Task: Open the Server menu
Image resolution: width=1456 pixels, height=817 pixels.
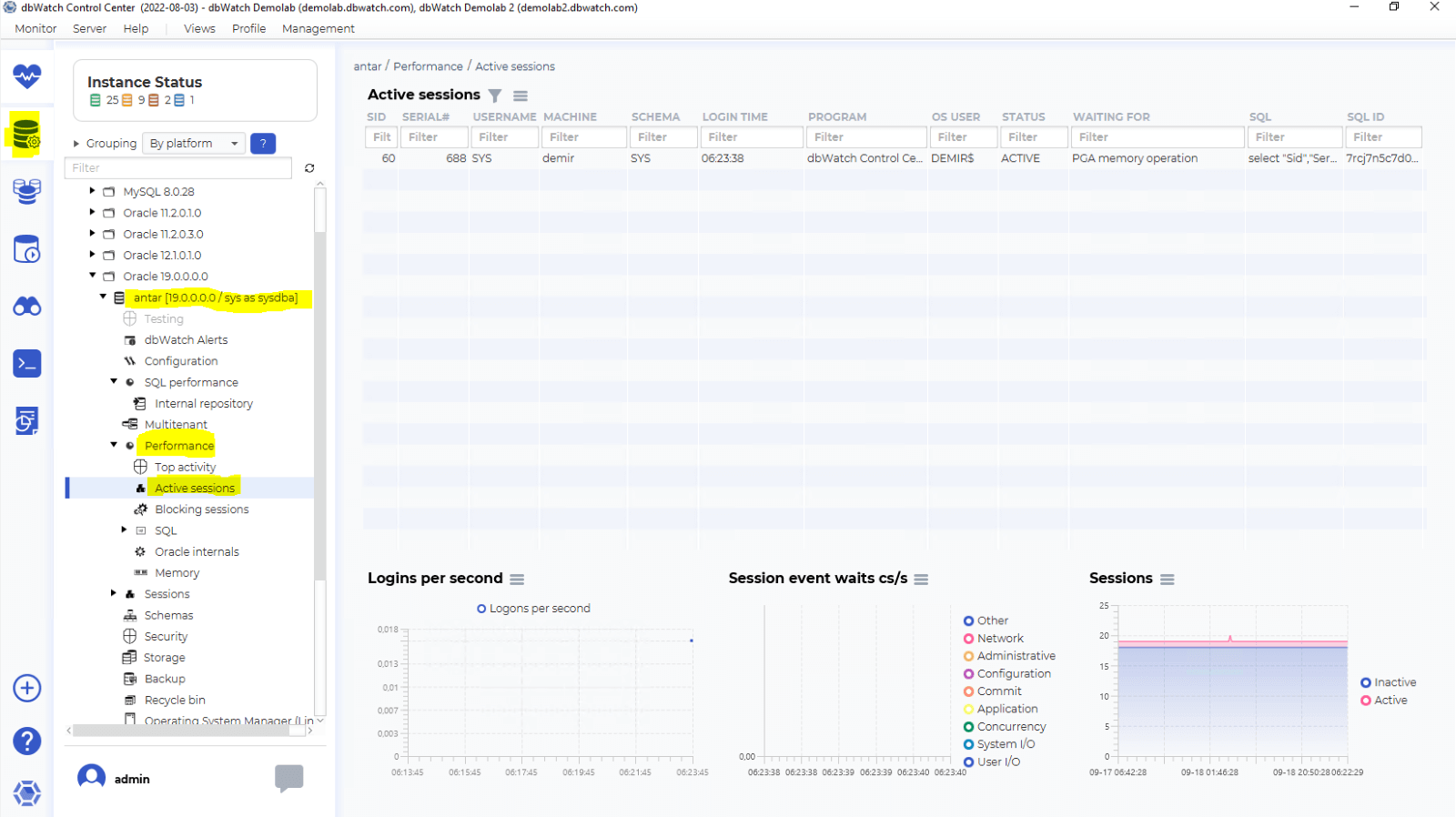Action: [89, 28]
